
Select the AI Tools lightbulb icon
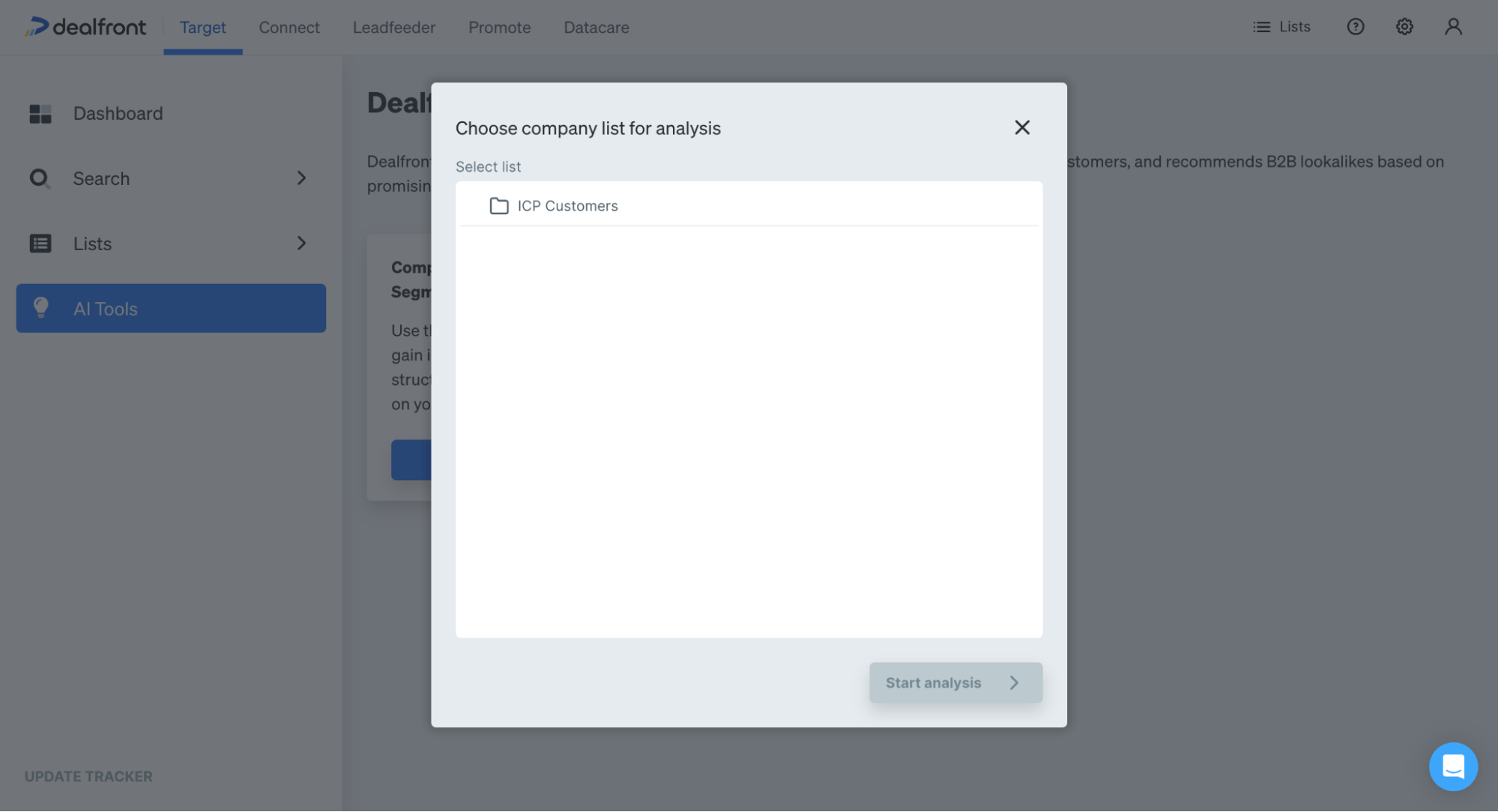pyautogui.click(x=40, y=308)
